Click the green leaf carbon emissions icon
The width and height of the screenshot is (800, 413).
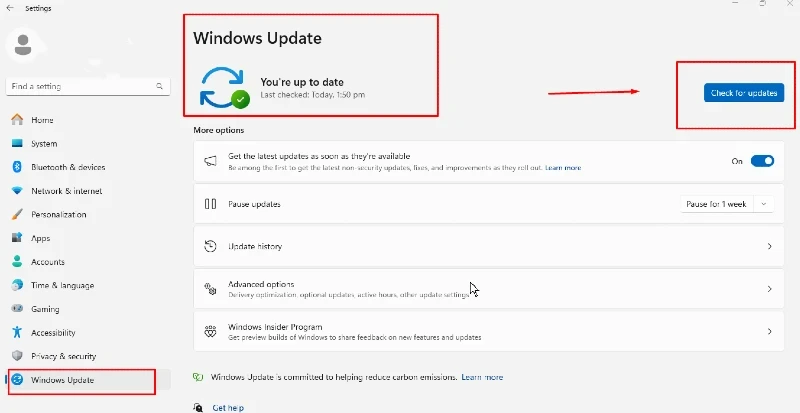(198, 377)
